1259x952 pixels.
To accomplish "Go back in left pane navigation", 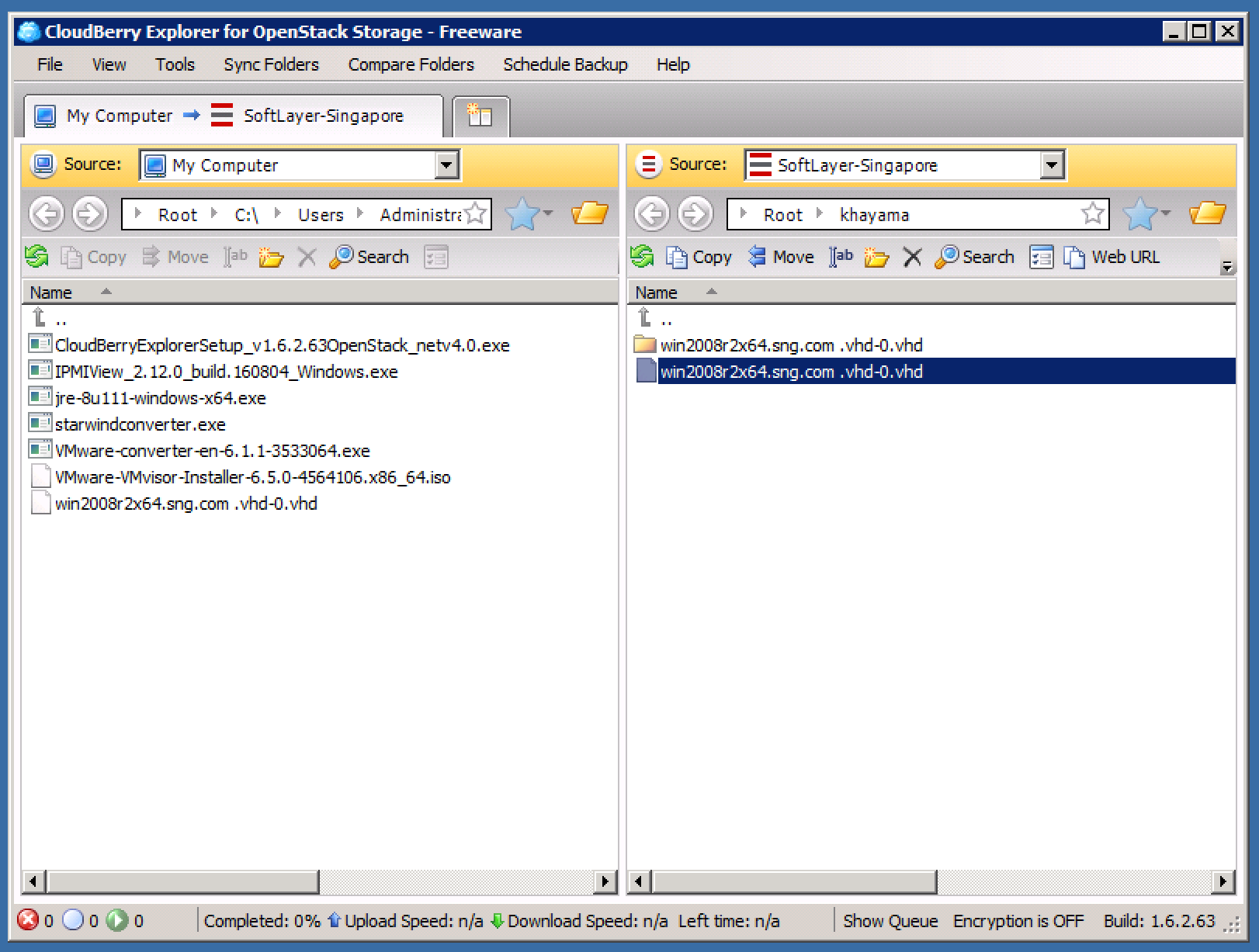I will point(47,213).
